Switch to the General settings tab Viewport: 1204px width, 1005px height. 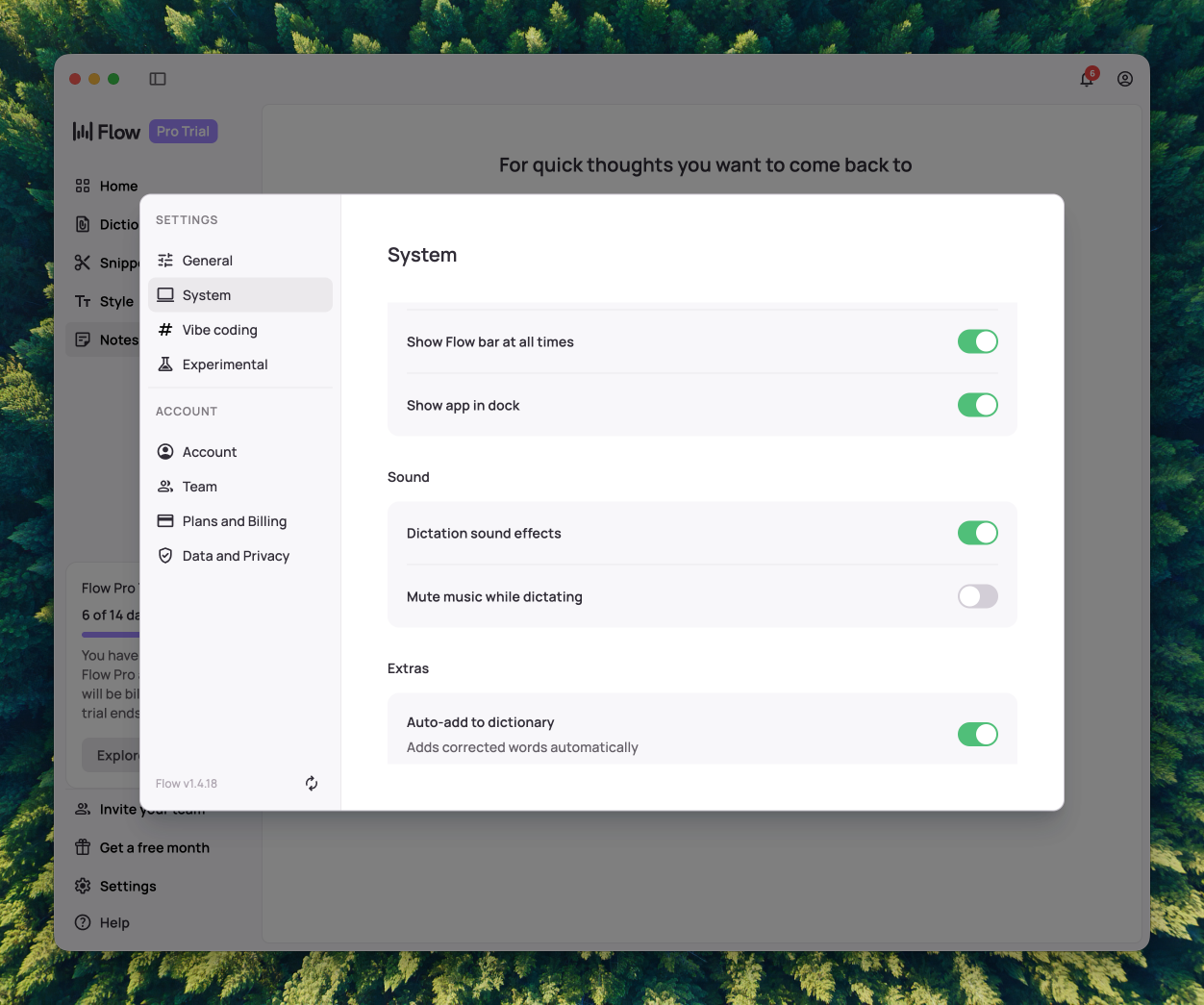(x=207, y=260)
